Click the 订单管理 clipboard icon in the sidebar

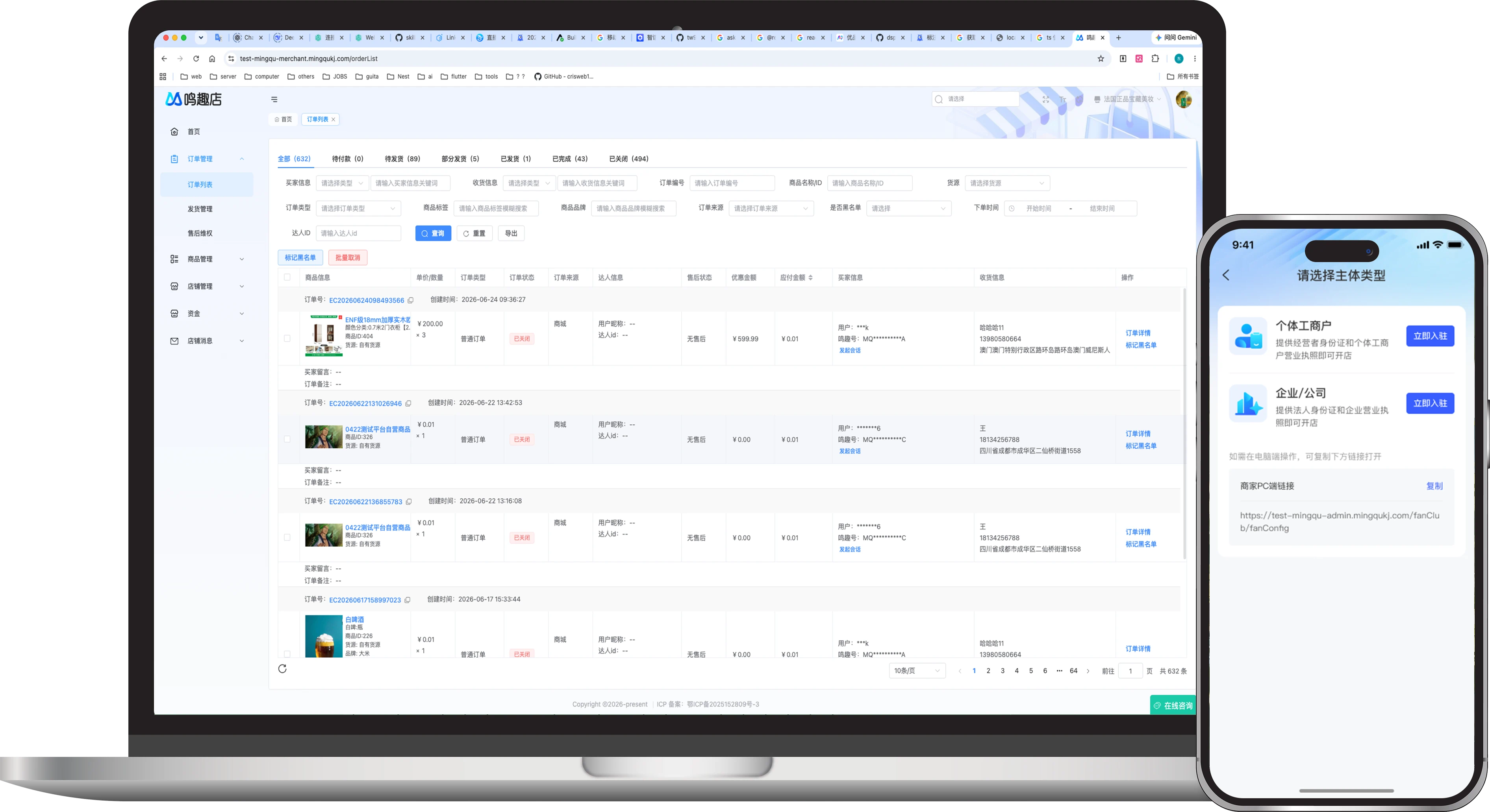(x=174, y=159)
